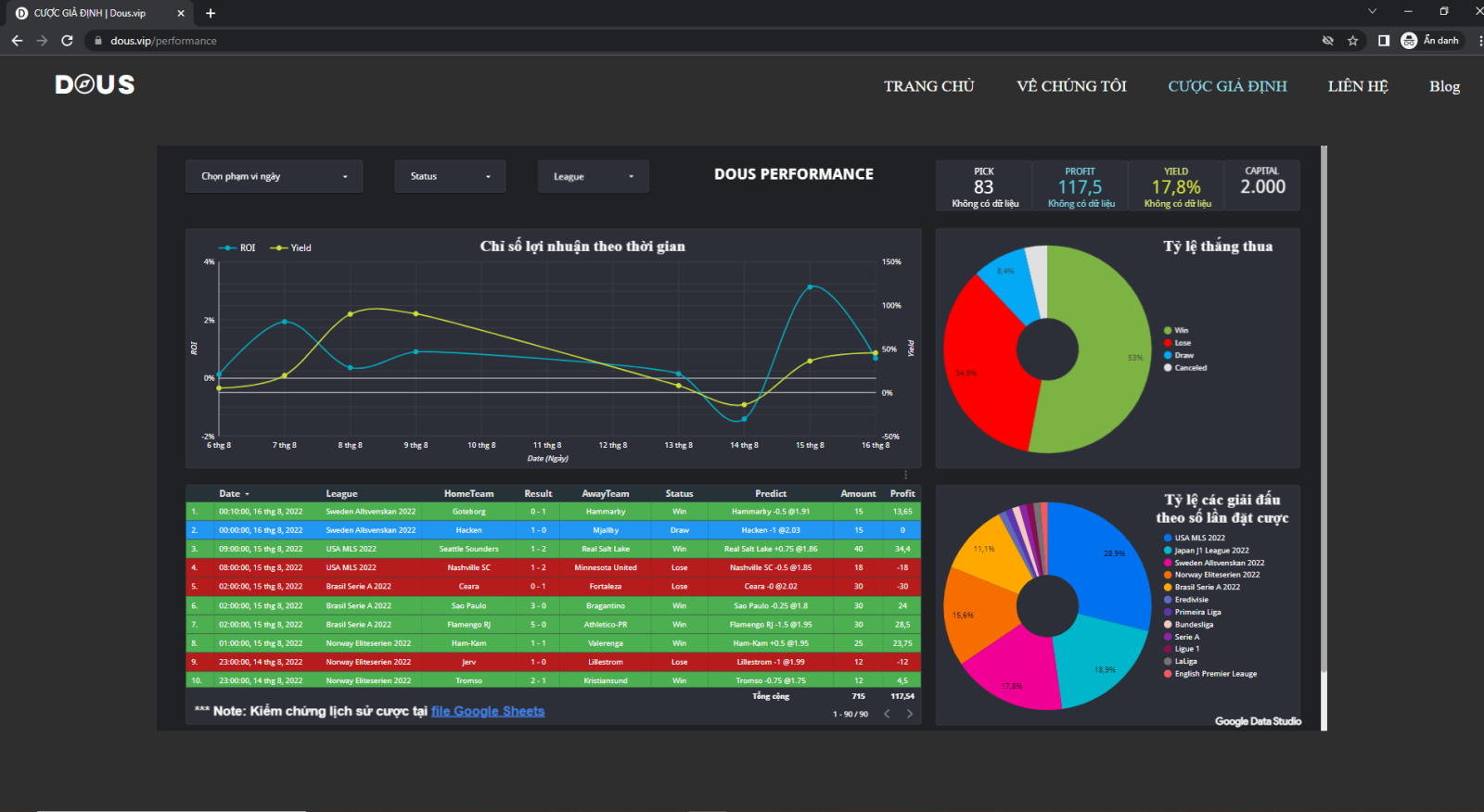Expand the League filter dropdown
This screenshot has height=812, width=1484.
593,176
